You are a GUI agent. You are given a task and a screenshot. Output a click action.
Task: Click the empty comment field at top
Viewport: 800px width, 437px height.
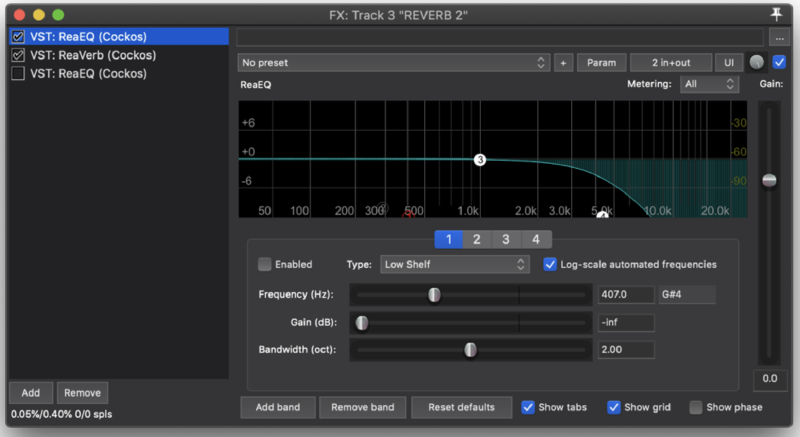tap(500, 37)
